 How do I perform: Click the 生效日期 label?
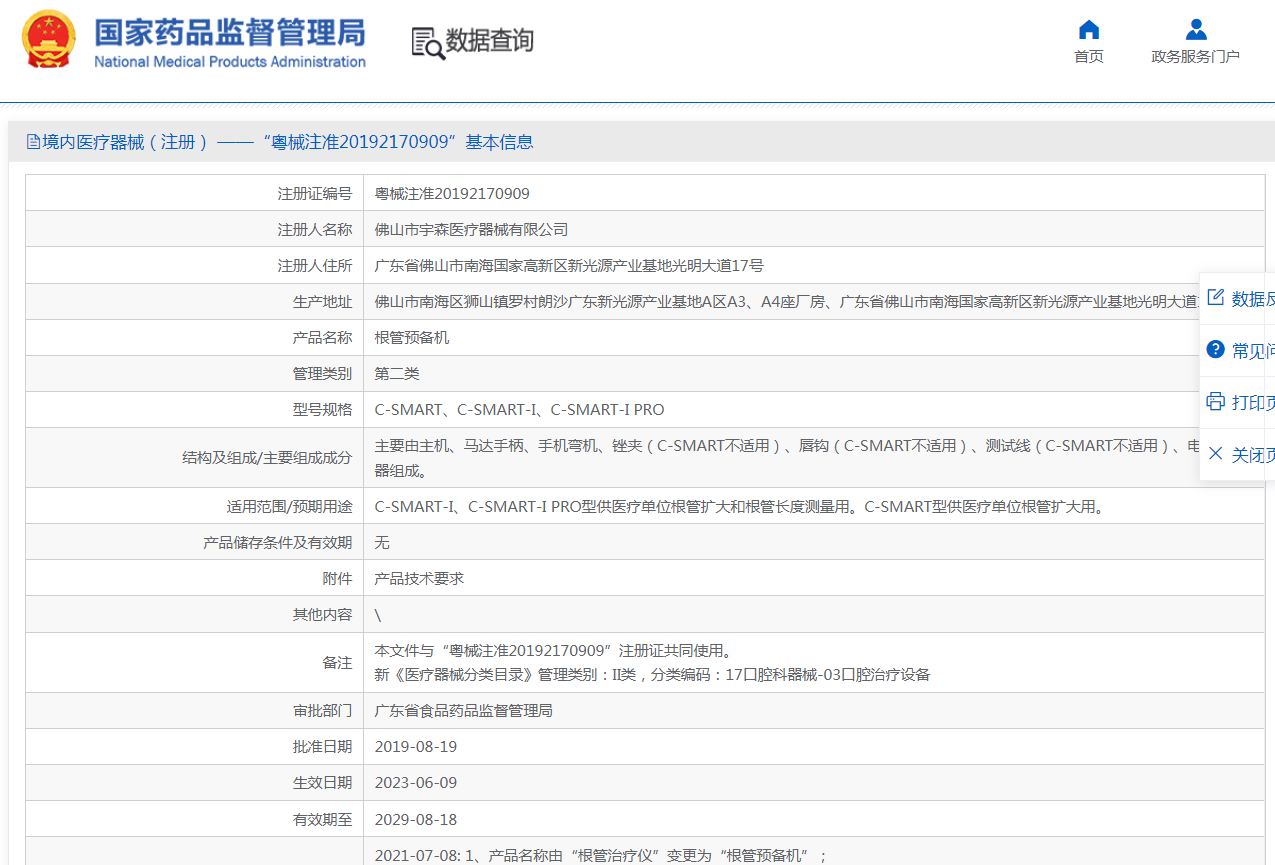322,782
